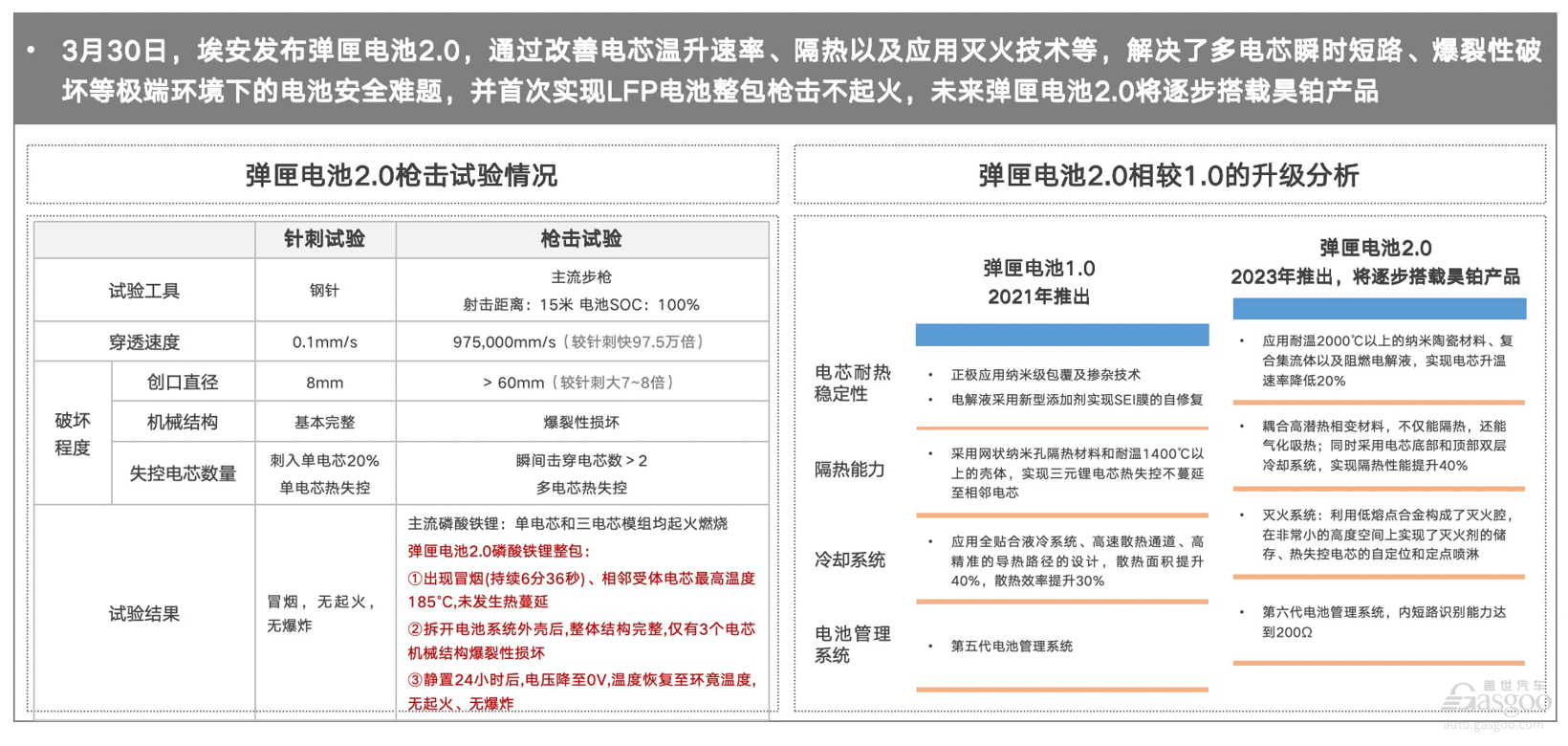Click the 电池管理系统 category label
Screen dimensions: 1568x746
point(853,645)
